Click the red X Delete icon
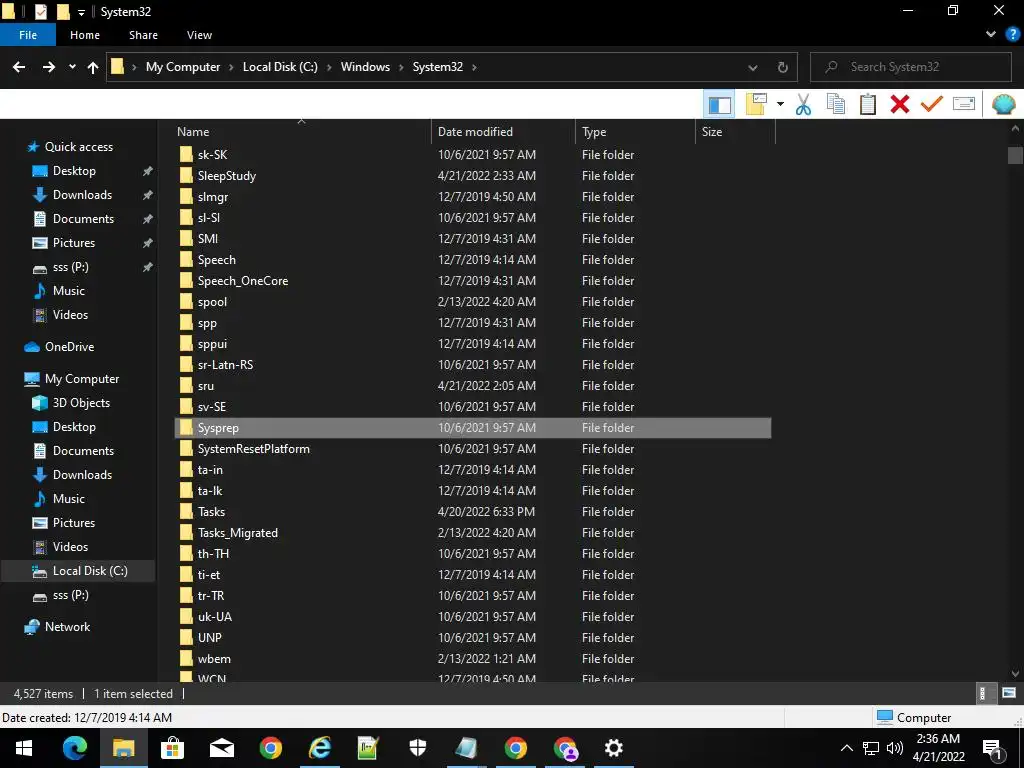1024x768 pixels. [900, 104]
